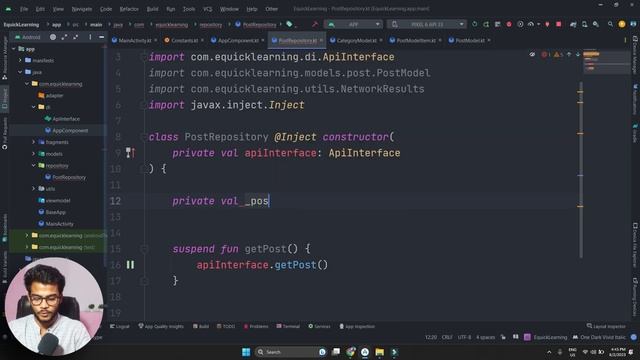Toggle Resource Manager on left stripe

(x=4, y=58)
